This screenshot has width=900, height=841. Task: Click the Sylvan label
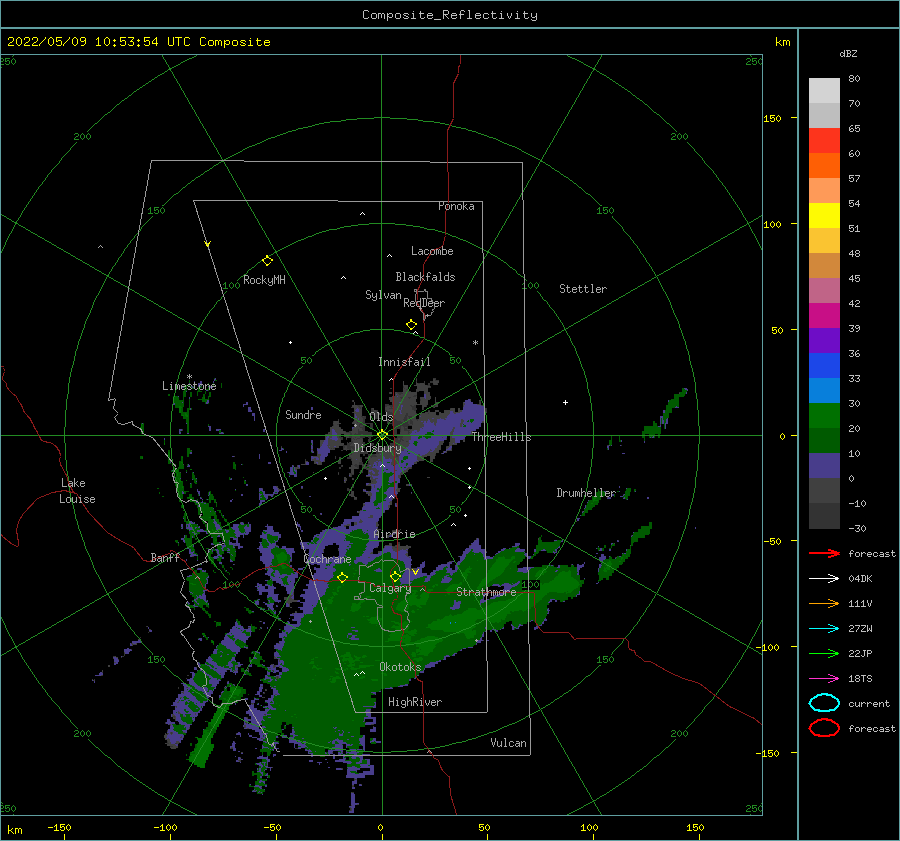point(383,295)
